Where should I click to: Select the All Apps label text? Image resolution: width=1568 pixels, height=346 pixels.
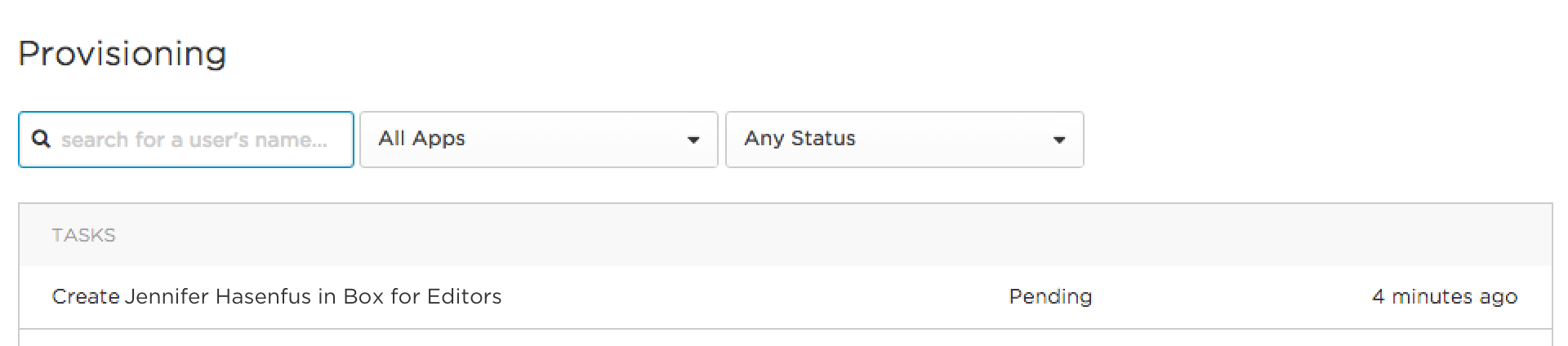click(x=421, y=139)
